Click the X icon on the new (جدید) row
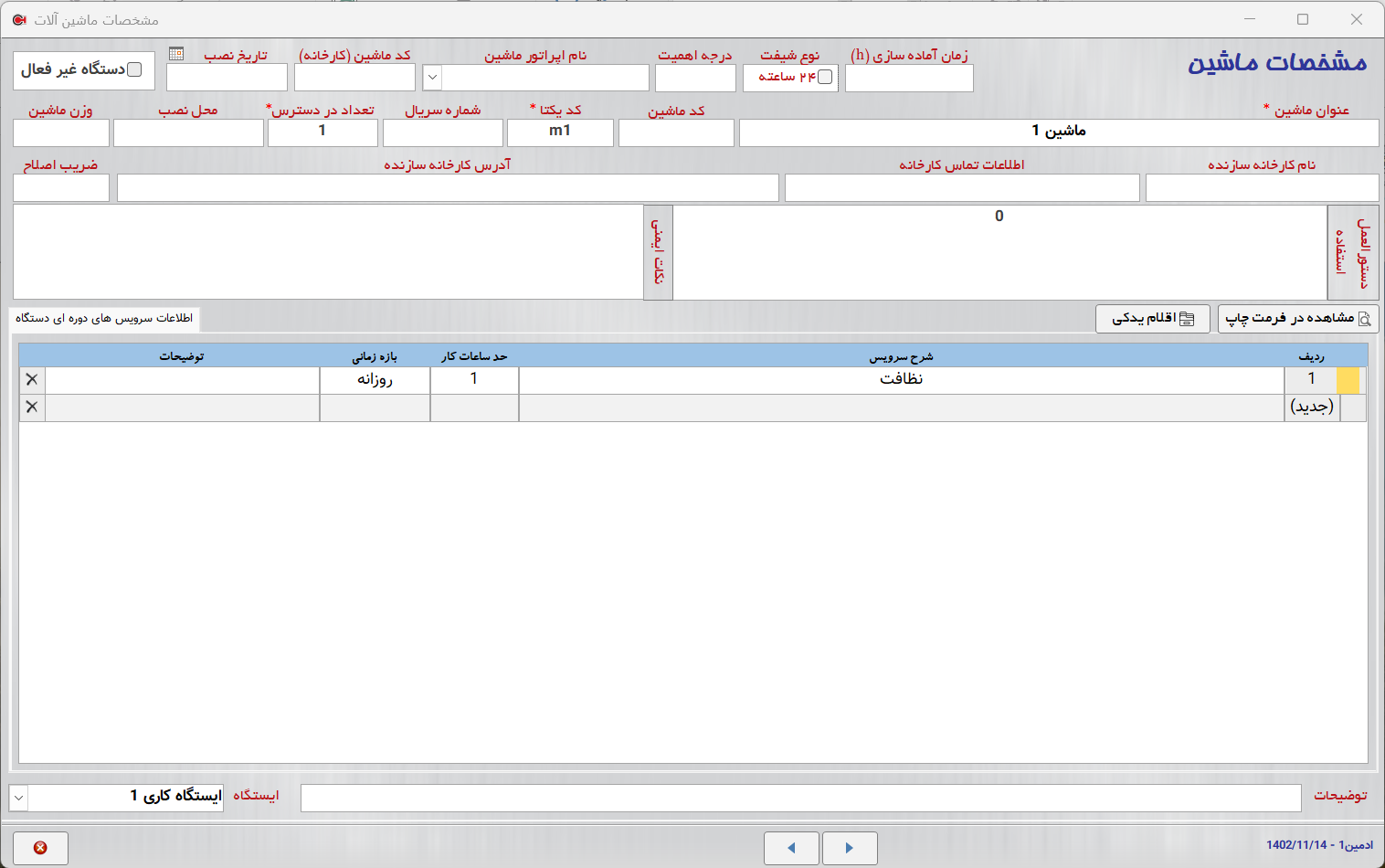 (32, 408)
